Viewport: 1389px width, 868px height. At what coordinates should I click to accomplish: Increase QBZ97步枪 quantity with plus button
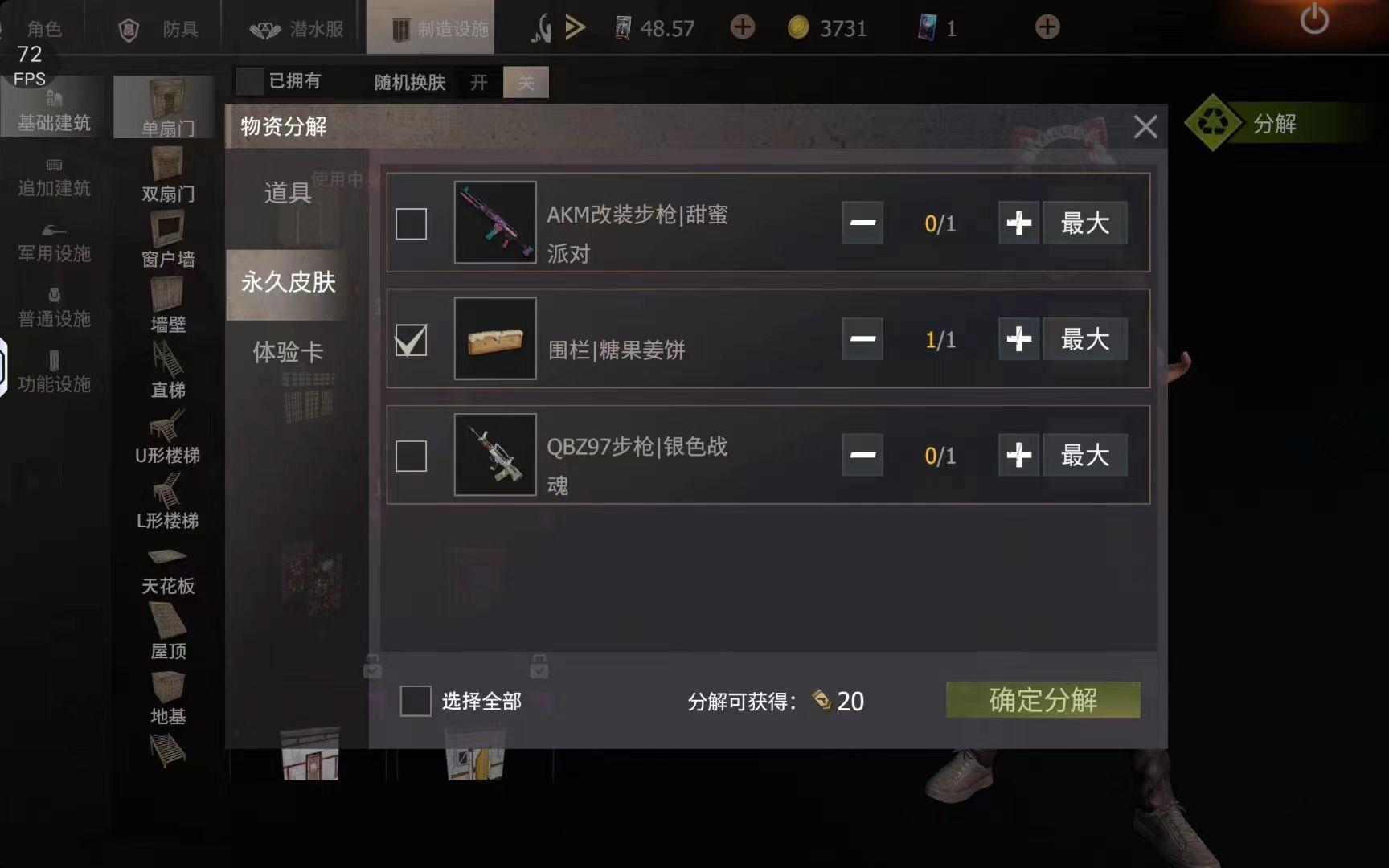1019,455
